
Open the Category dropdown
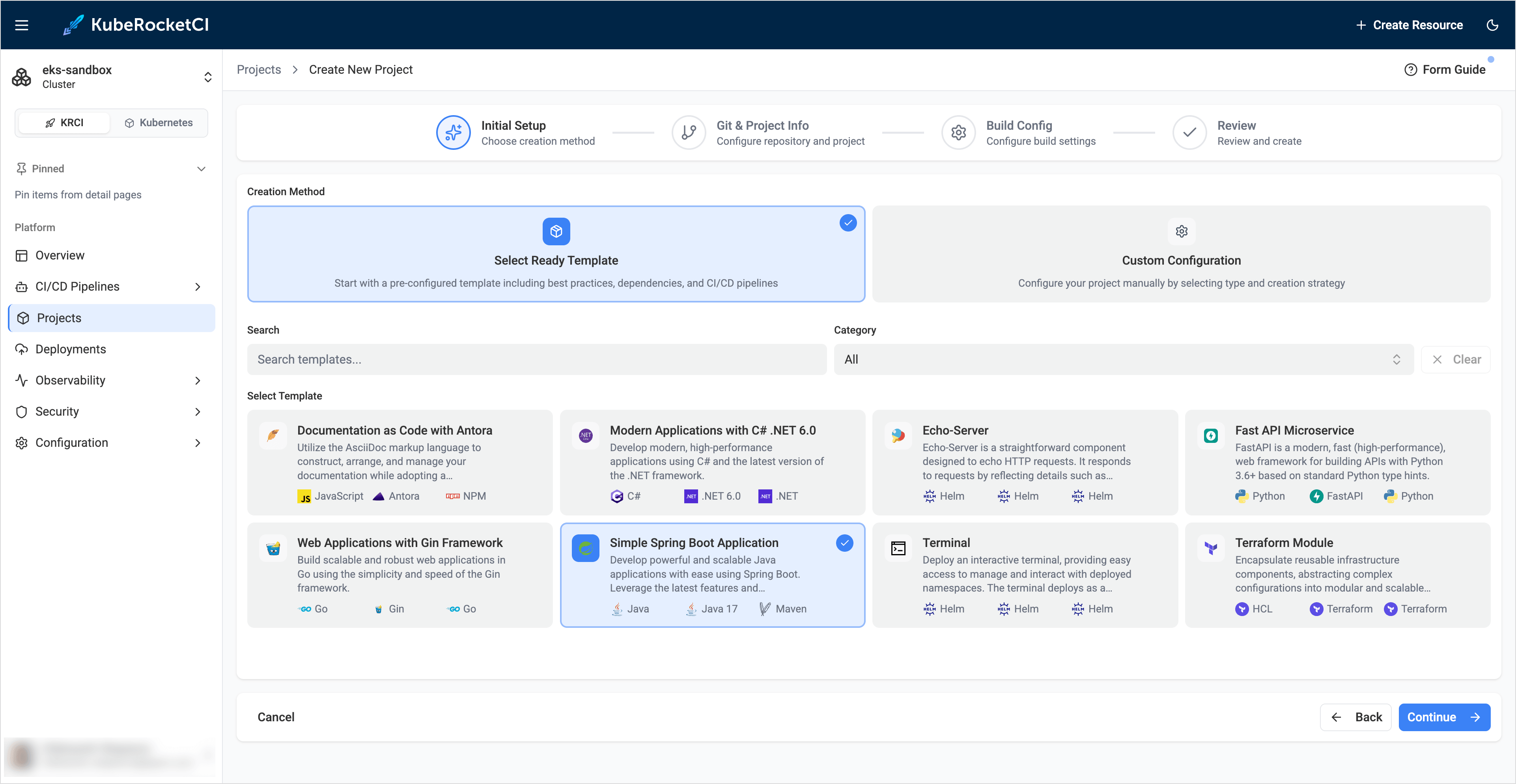(x=1124, y=360)
